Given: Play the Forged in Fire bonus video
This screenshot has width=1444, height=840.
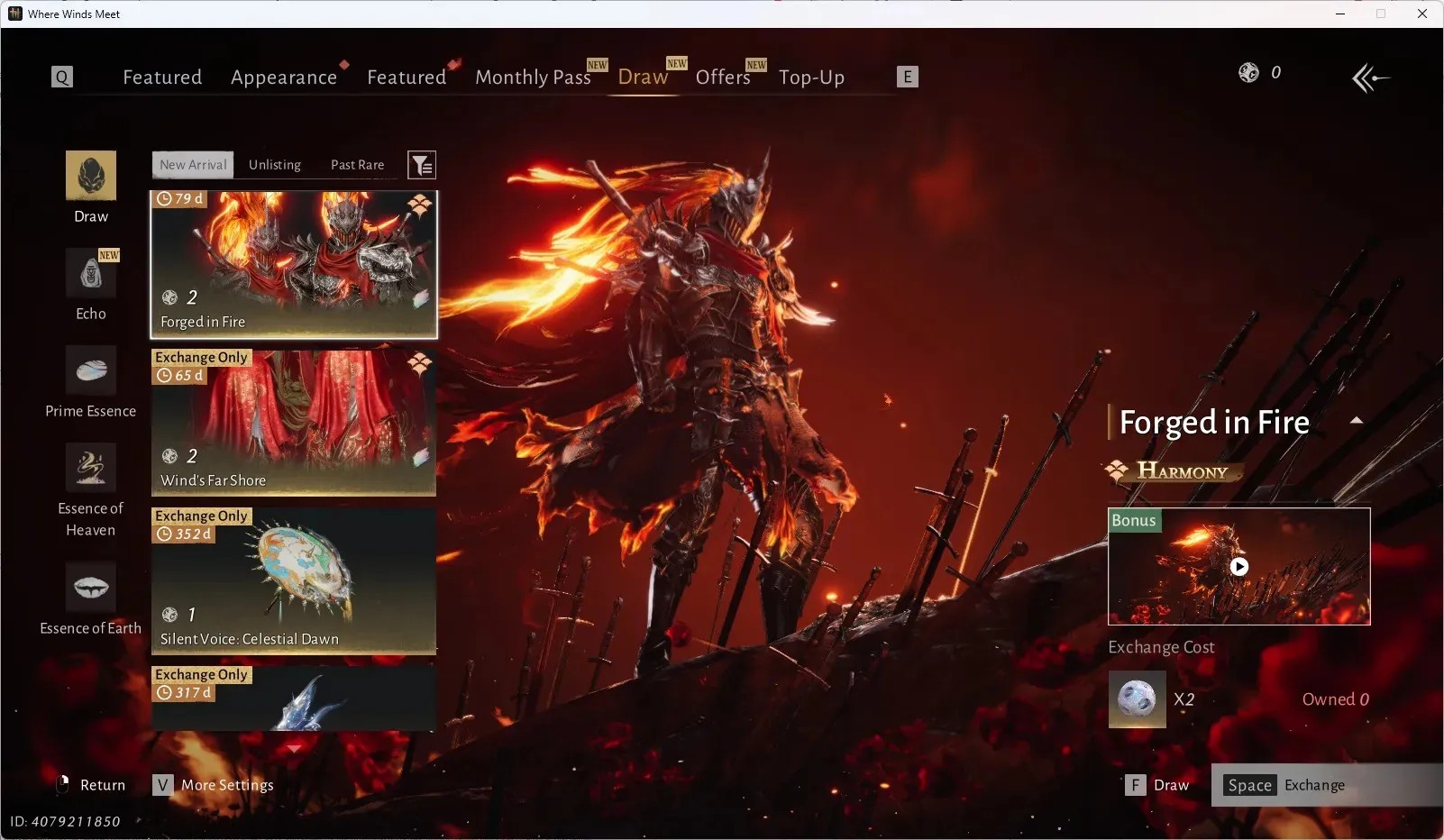Looking at the screenshot, I should tap(1239, 567).
